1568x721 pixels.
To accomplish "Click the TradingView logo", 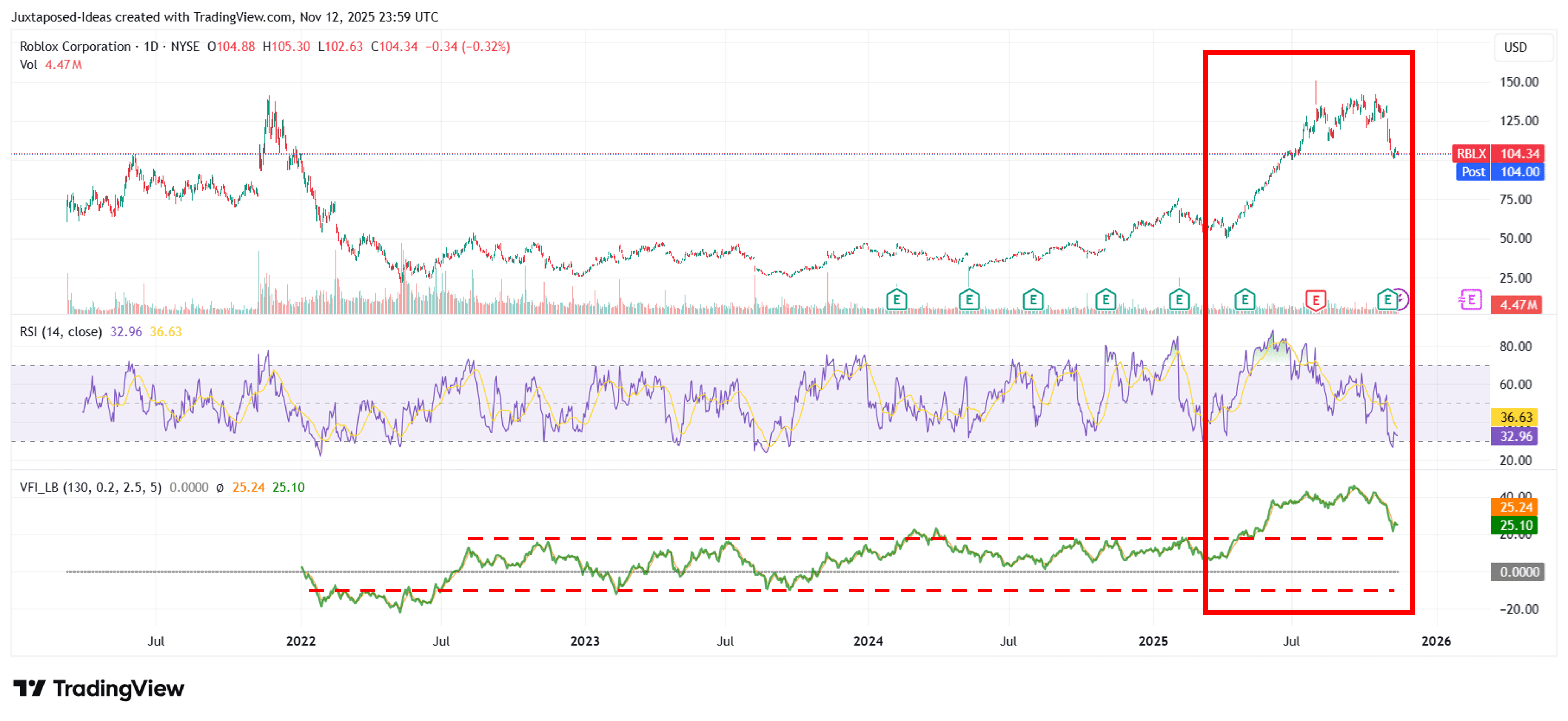I will [x=99, y=689].
